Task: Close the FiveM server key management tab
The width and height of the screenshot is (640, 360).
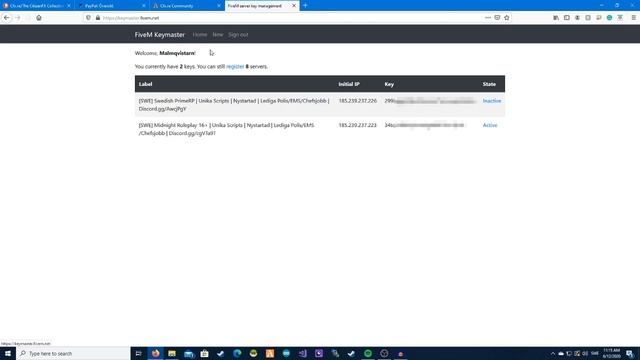Action: pyautogui.click(x=294, y=6)
